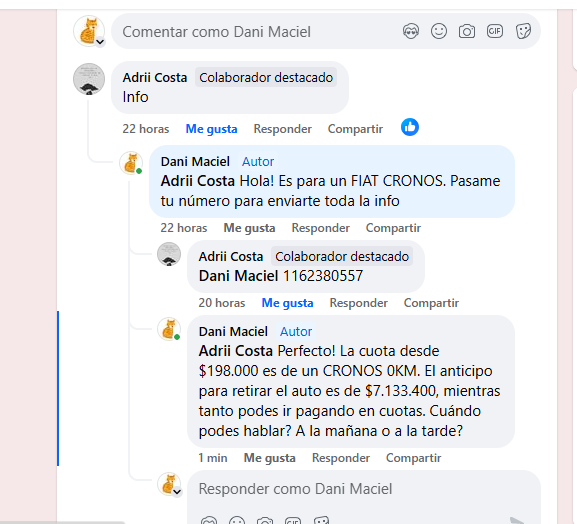
Task: Open identity dropdown beside Responder como box
Action: 177,492
